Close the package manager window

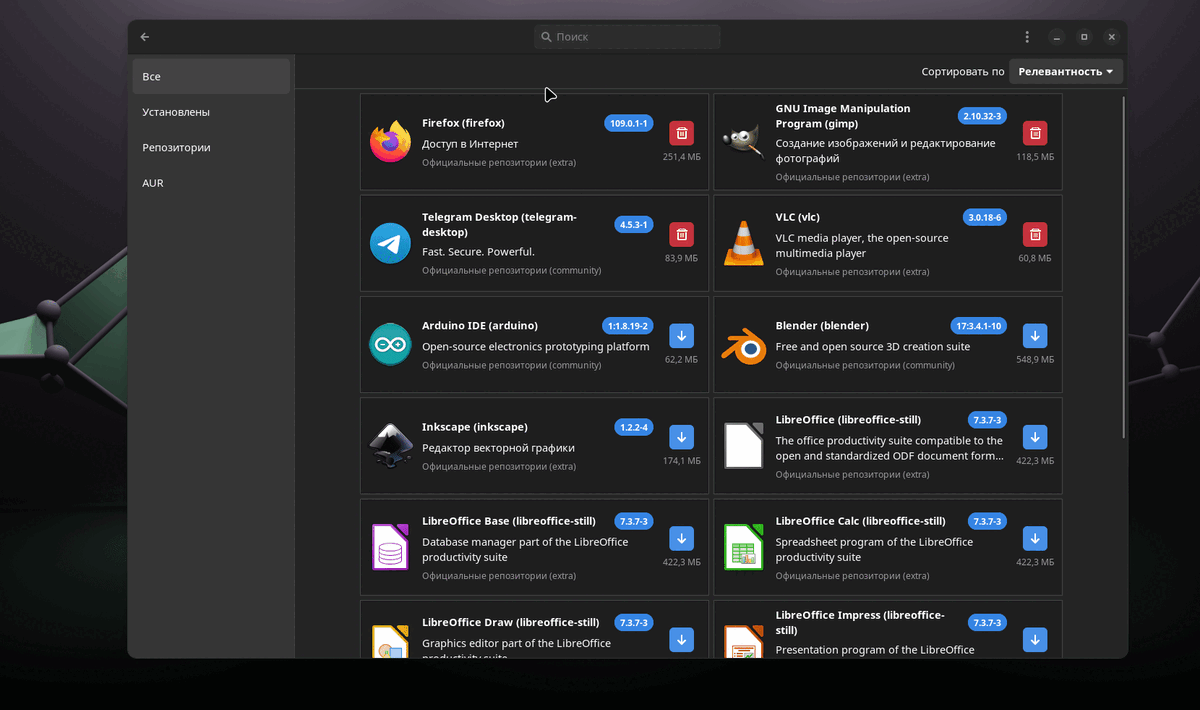(x=1112, y=37)
